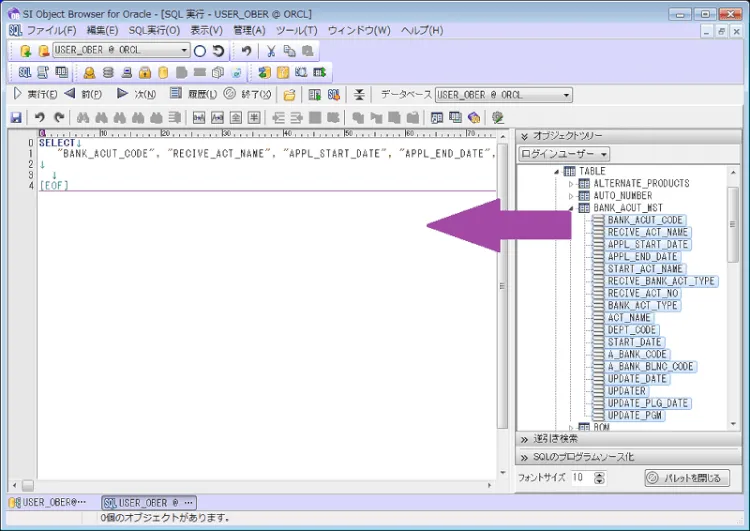Open the SQL実行(O) menu
The height and width of the screenshot is (531, 750).
tap(154, 31)
